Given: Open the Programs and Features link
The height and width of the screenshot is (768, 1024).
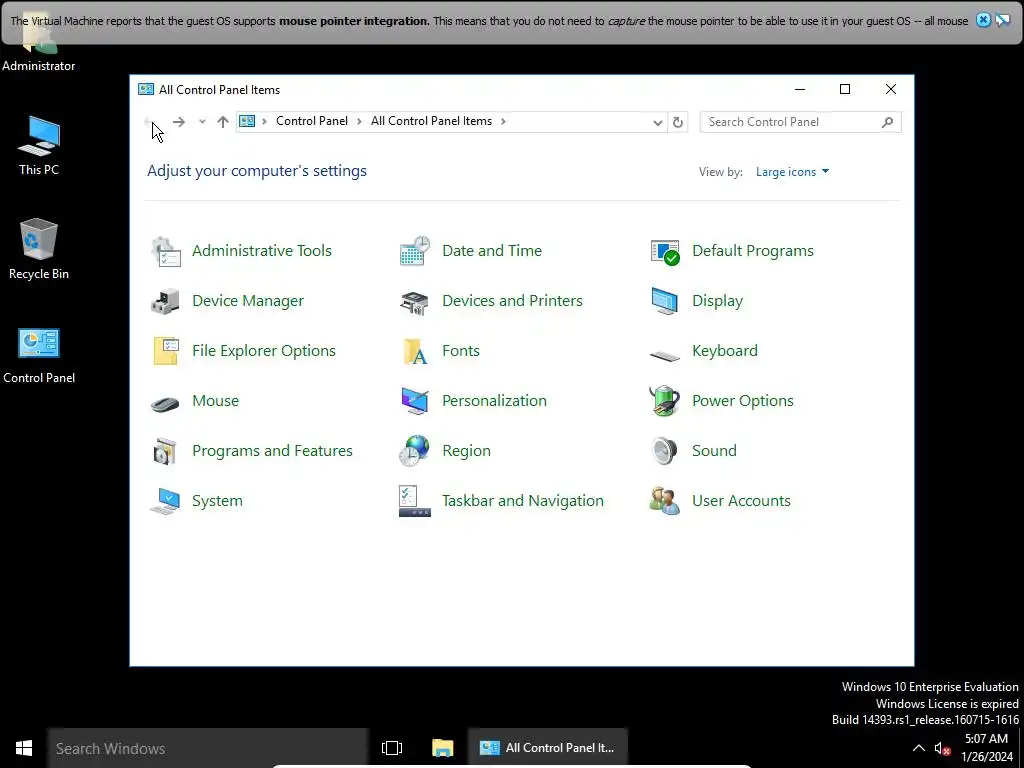Looking at the screenshot, I should pos(272,451).
